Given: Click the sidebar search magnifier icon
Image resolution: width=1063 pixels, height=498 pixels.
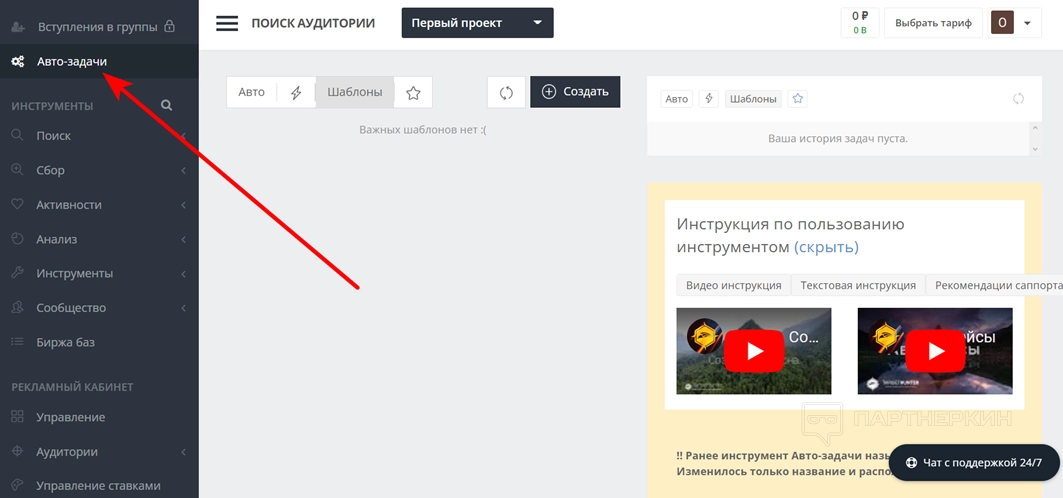Looking at the screenshot, I should [166, 105].
